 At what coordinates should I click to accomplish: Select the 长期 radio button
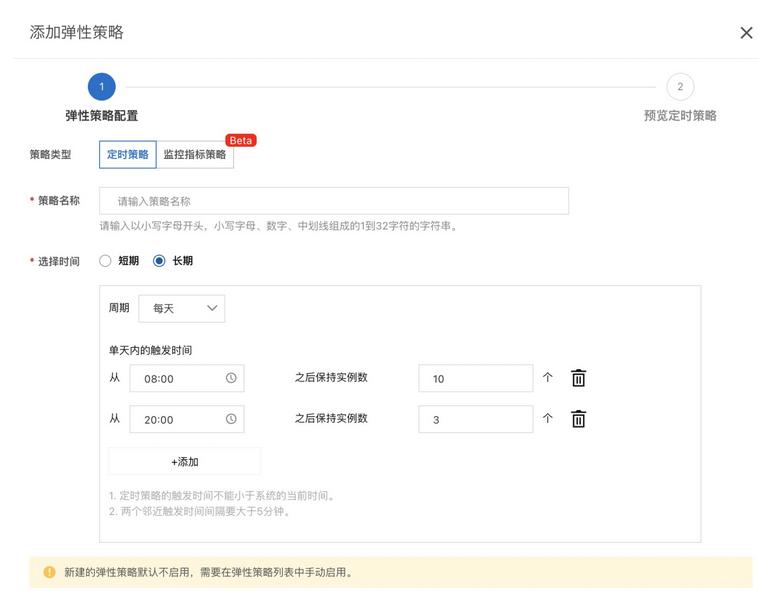[x=159, y=261]
